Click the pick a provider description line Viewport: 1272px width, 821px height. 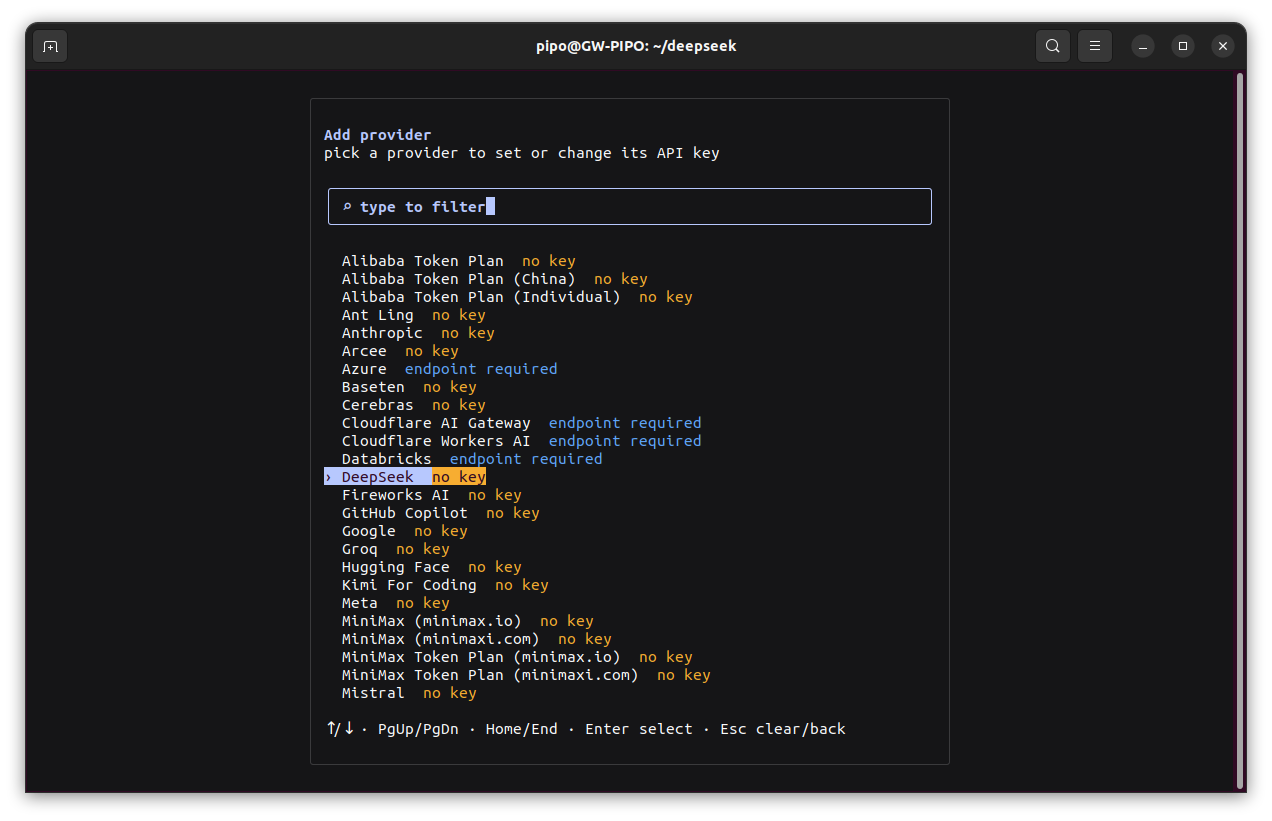pyautogui.click(x=522, y=153)
